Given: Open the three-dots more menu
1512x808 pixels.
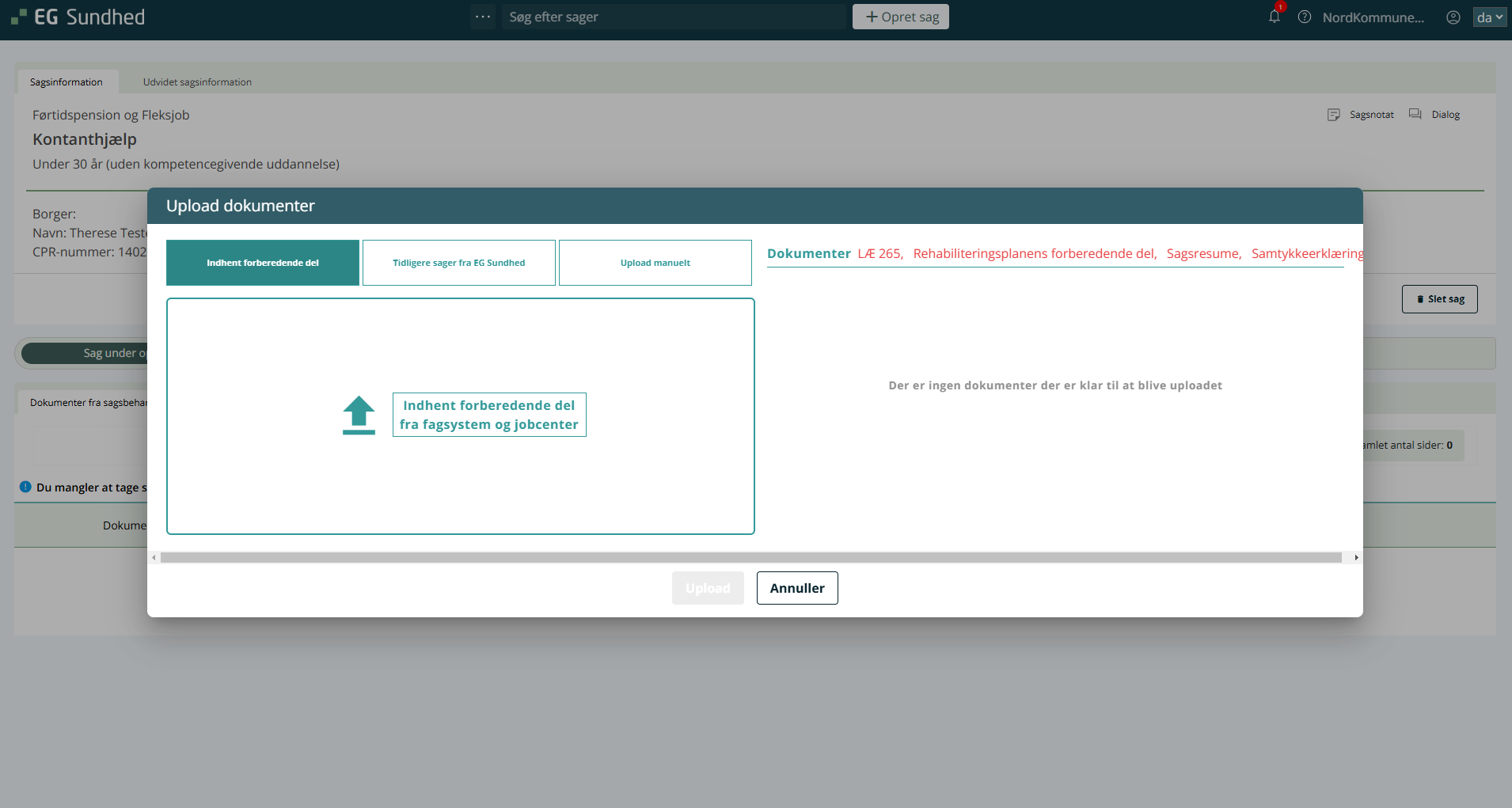Looking at the screenshot, I should pyautogui.click(x=482, y=17).
